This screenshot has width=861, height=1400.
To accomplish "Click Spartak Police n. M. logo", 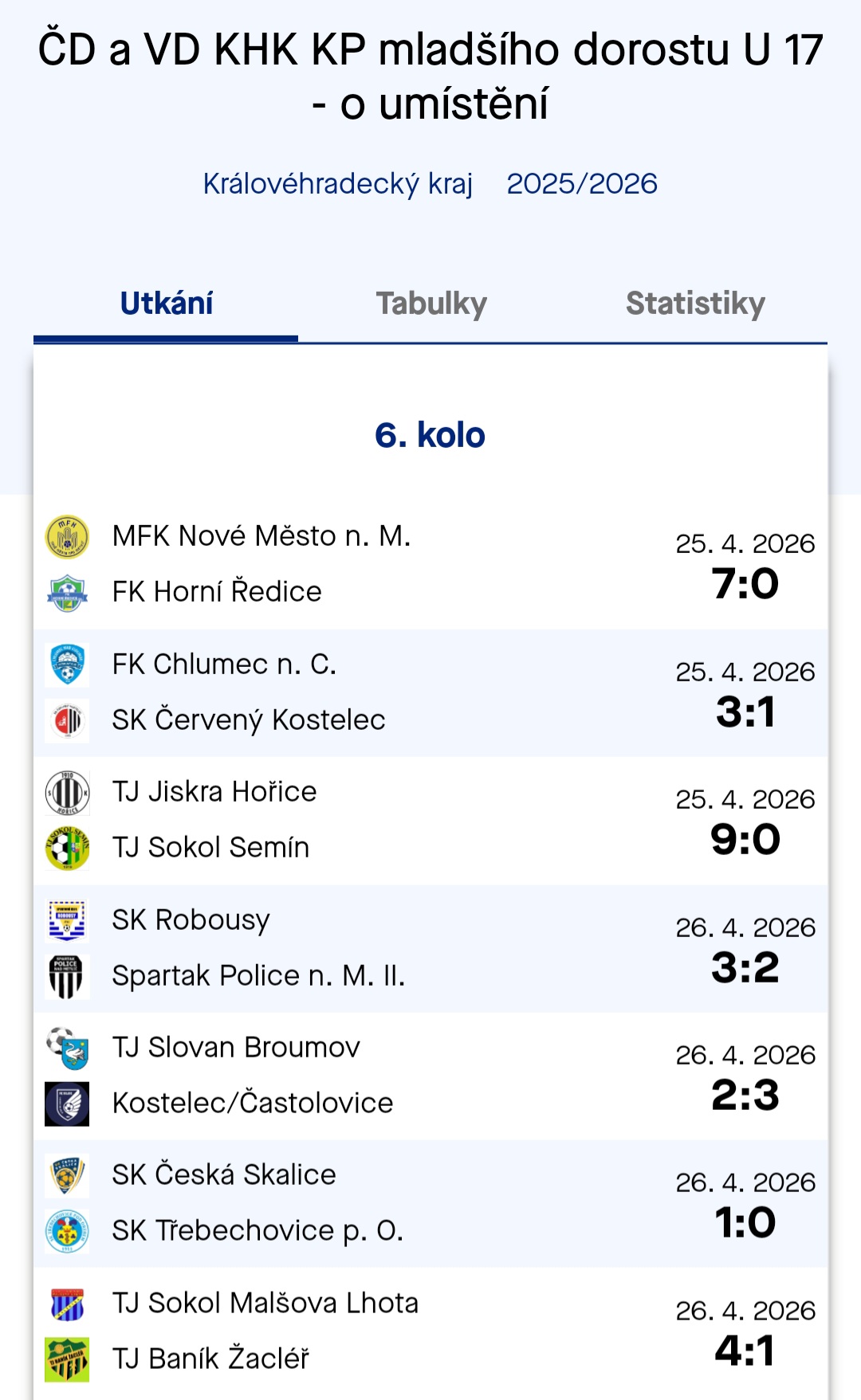I will [x=67, y=976].
